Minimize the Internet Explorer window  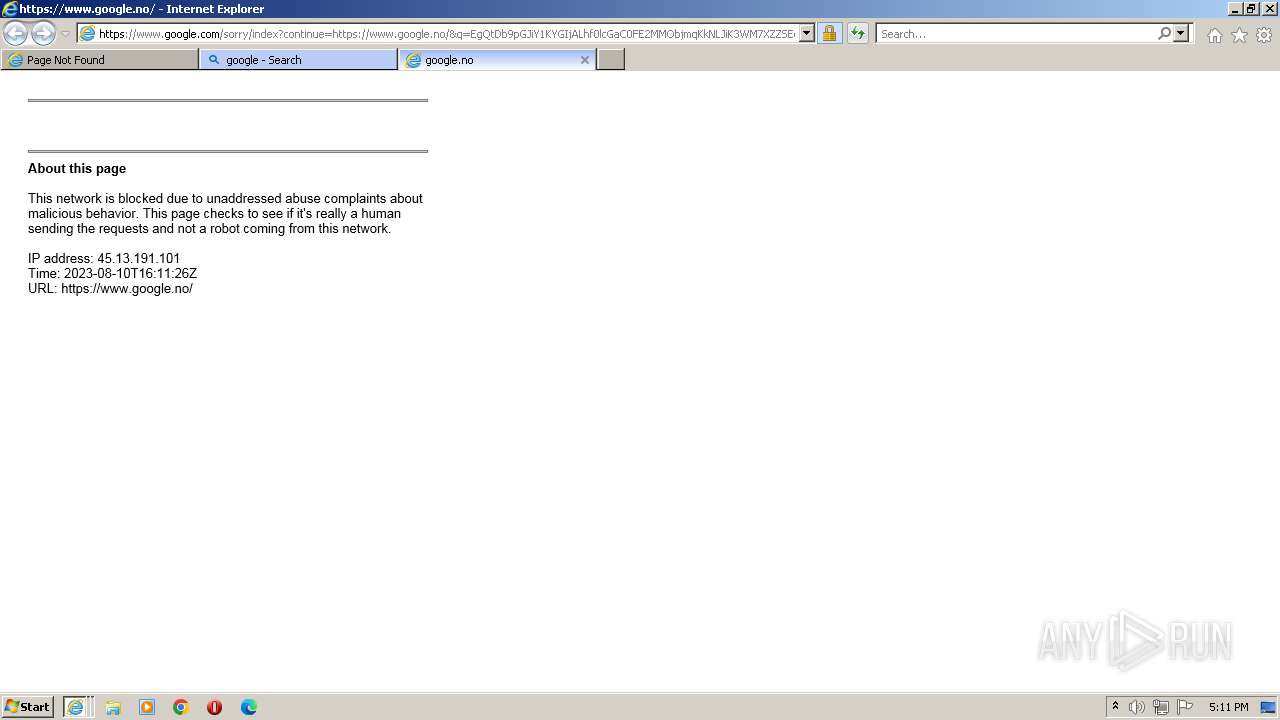1235,9
